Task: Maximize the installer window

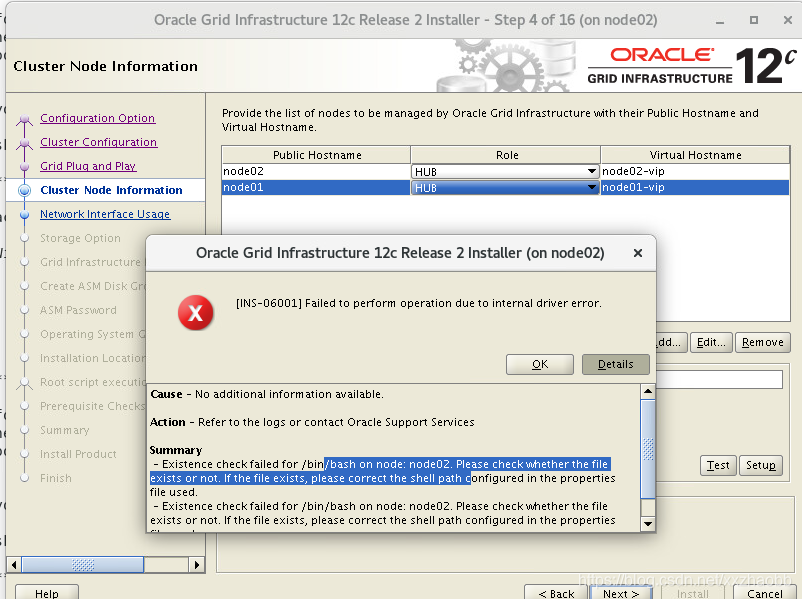Action: (x=753, y=20)
